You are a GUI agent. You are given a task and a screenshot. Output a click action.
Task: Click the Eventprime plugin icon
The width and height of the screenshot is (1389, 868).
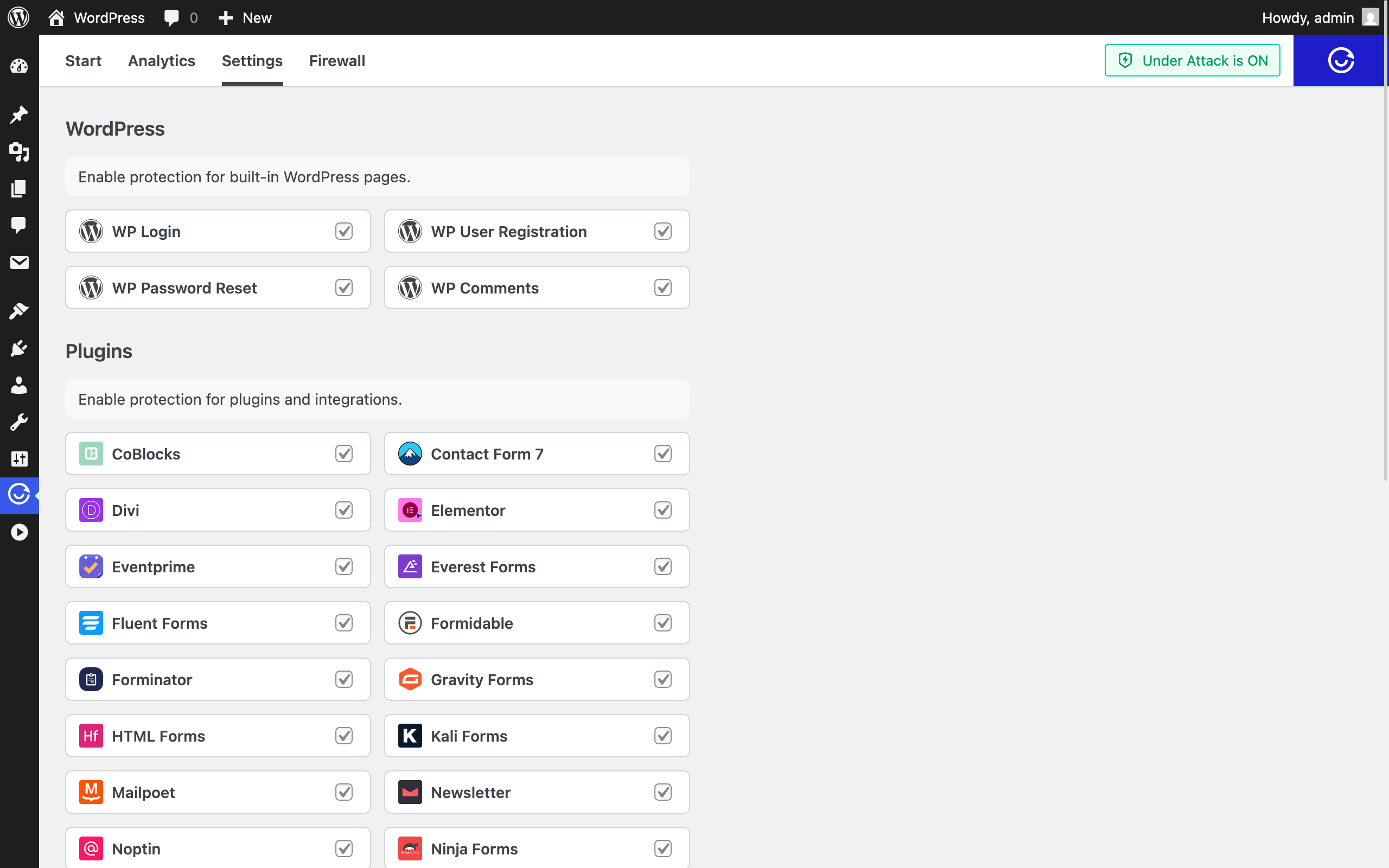click(x=91, y=566)
